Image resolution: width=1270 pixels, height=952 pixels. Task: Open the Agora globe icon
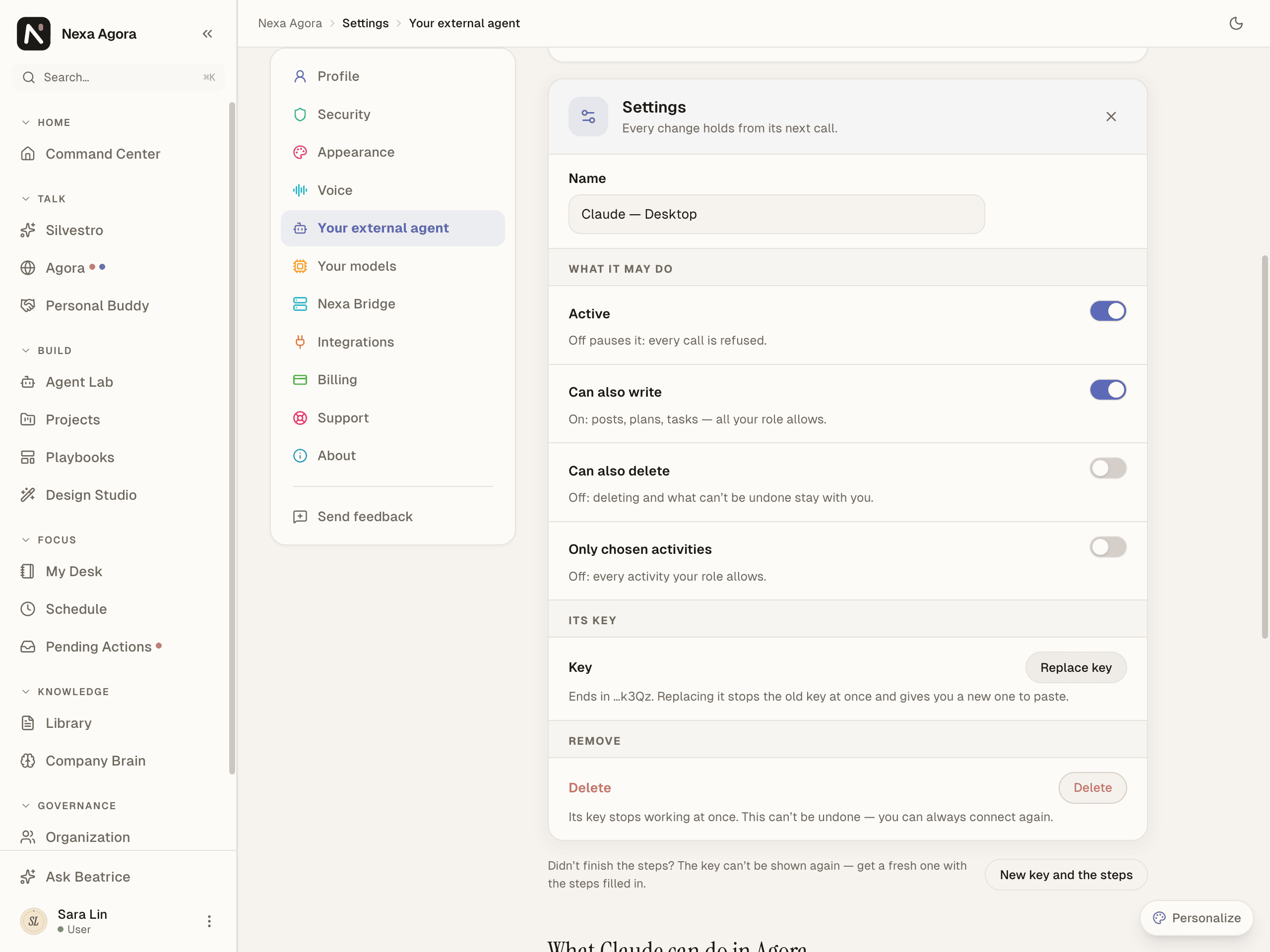[28, 268]
